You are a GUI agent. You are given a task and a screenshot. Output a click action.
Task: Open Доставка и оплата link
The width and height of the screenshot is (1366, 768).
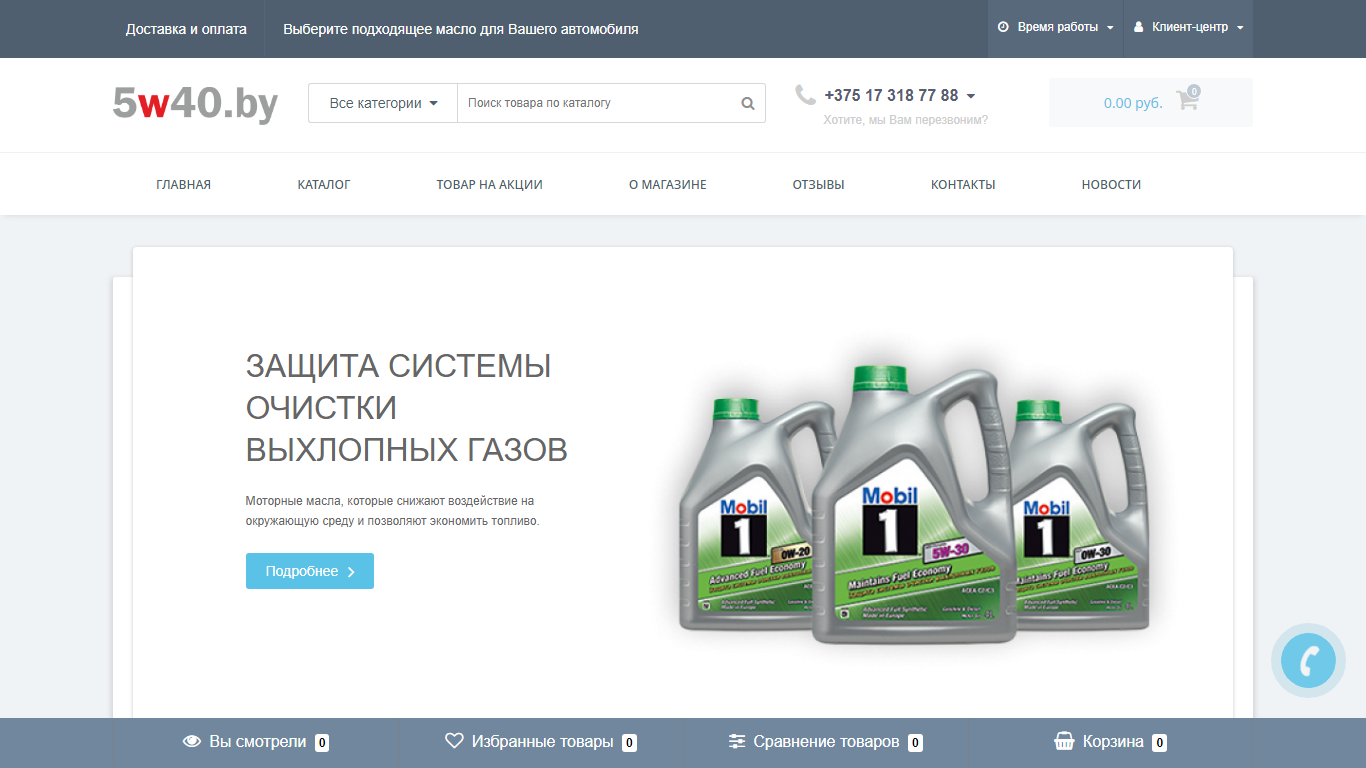(186, 29)
